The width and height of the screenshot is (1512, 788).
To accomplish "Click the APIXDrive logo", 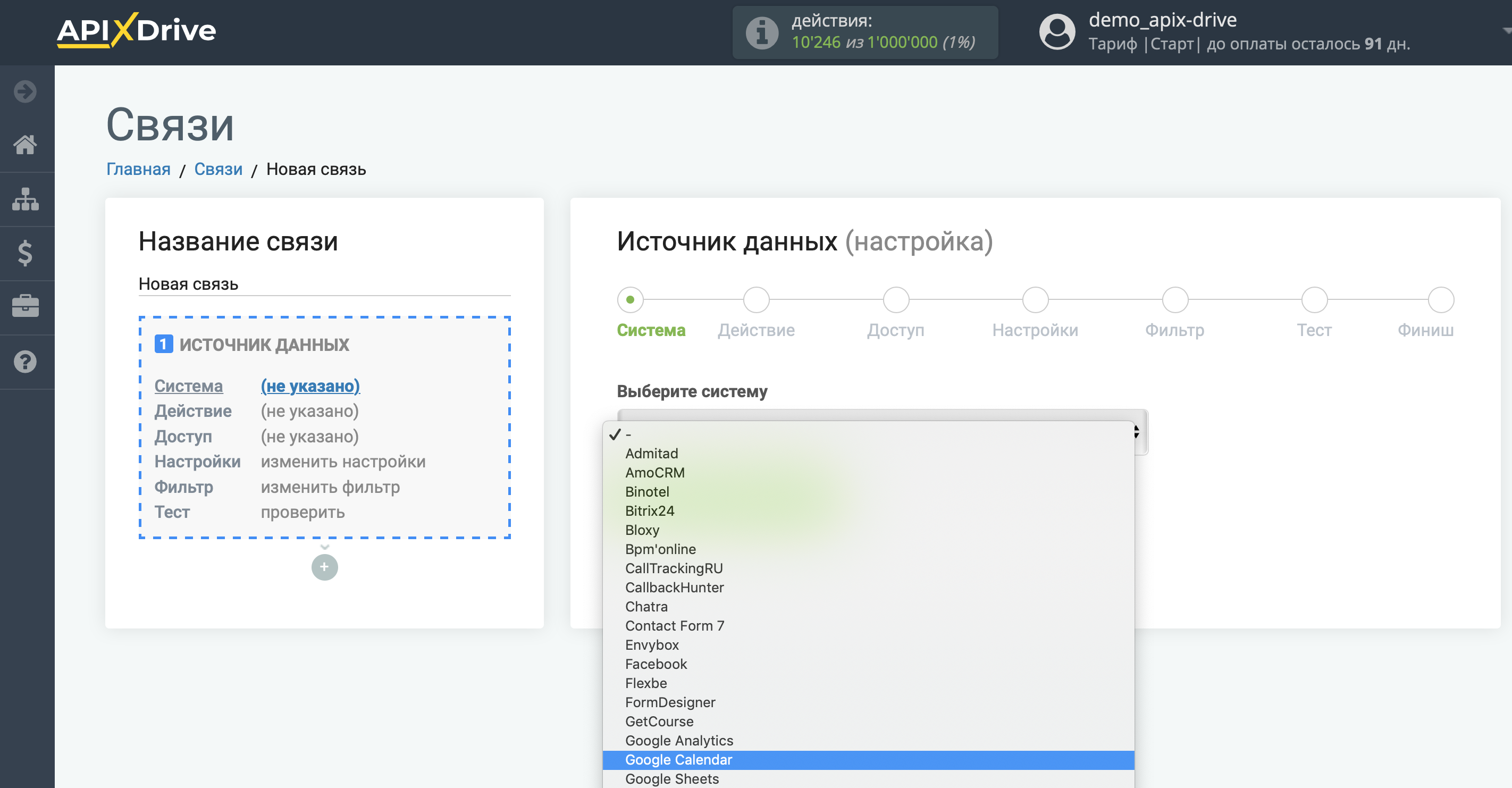I will [x=136, y=30].
